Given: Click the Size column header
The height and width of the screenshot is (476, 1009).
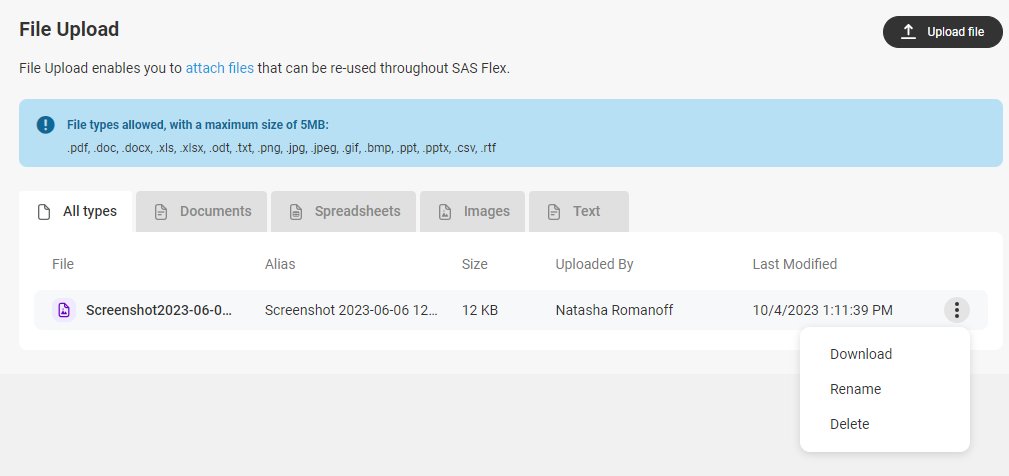Looking at the screenshot, I should [x=474, y=264].
